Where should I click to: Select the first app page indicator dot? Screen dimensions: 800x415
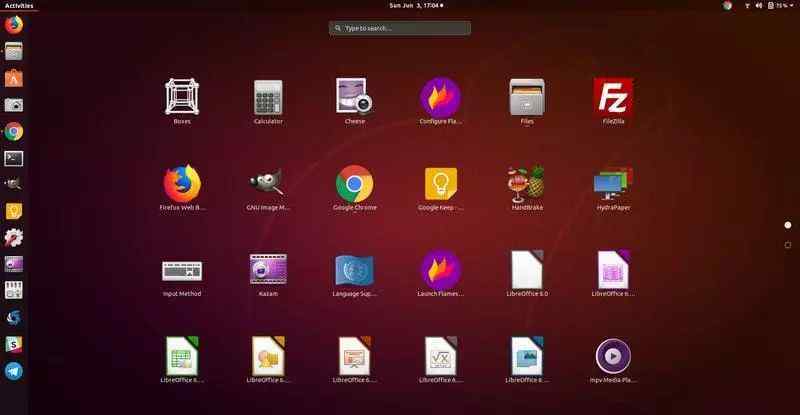tap(788, 225)
